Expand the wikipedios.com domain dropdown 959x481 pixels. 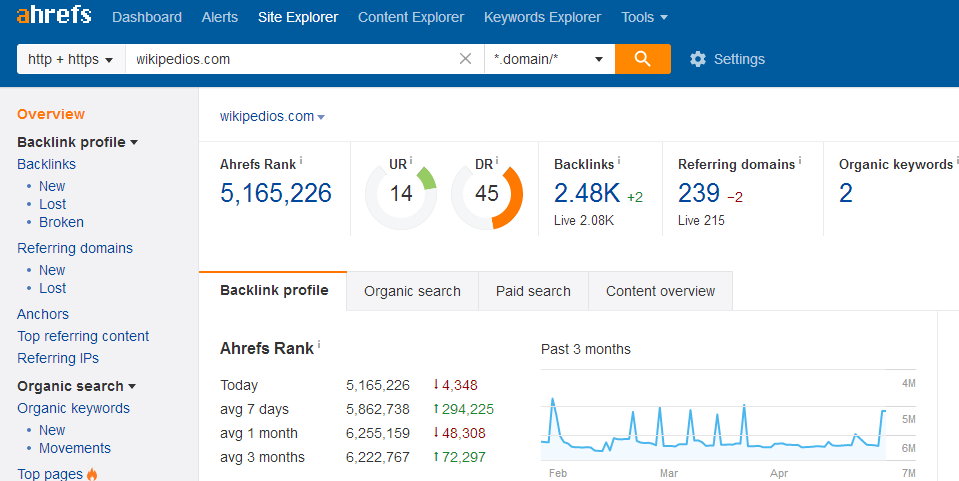[272, 116]
